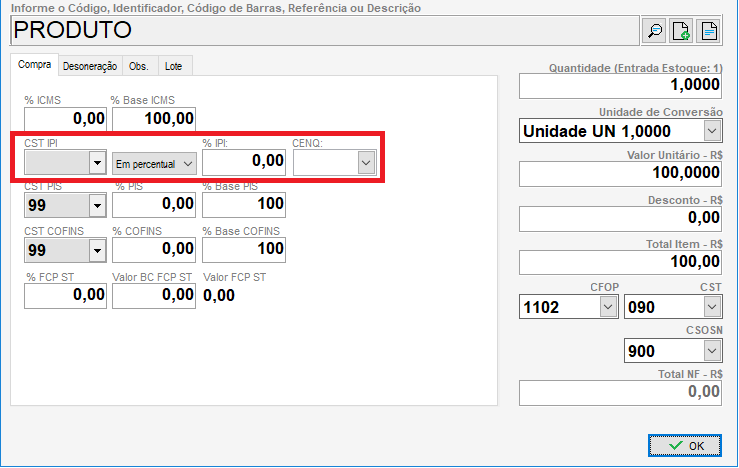Expand the CSOSN 900 dropdown
Screen dimensions: 739x468
point(711,351)
